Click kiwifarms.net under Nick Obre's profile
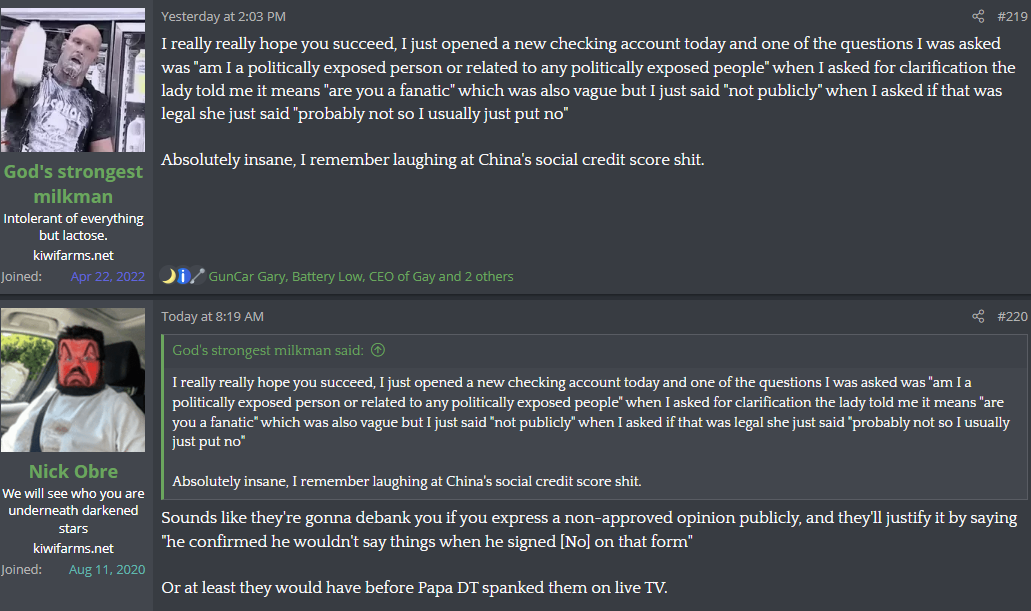This screenshot has width=1031, height=611. 73,548
